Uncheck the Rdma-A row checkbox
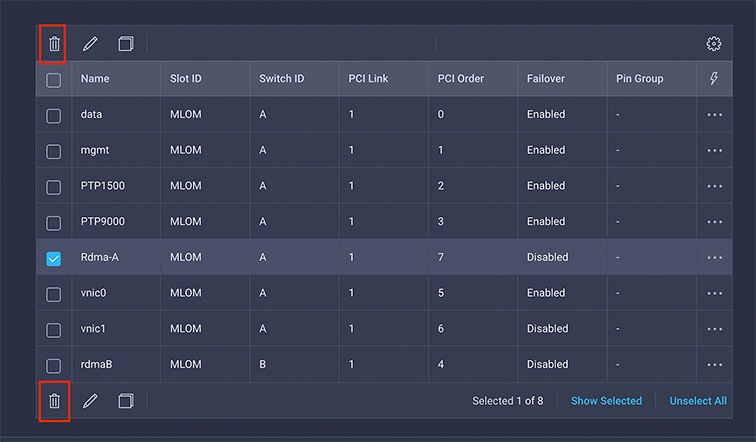The image size is (756, 442). point(54,258)
